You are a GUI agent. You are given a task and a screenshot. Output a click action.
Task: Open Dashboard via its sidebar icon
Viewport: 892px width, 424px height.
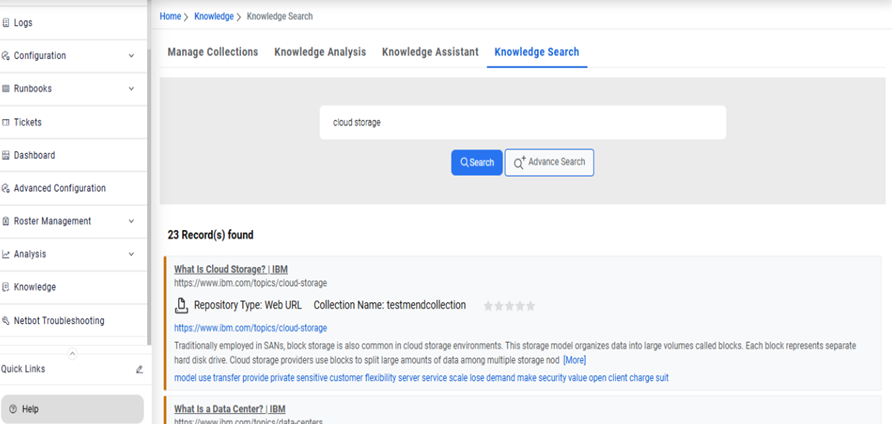click(x=6, y=155)
